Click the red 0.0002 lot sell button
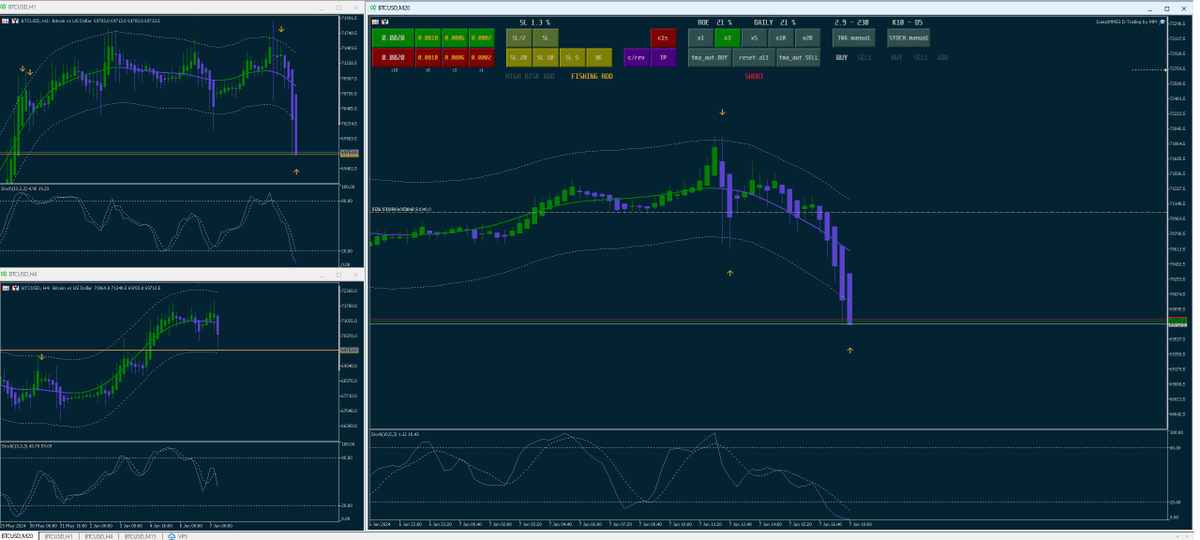 click(x=481, y=58)
